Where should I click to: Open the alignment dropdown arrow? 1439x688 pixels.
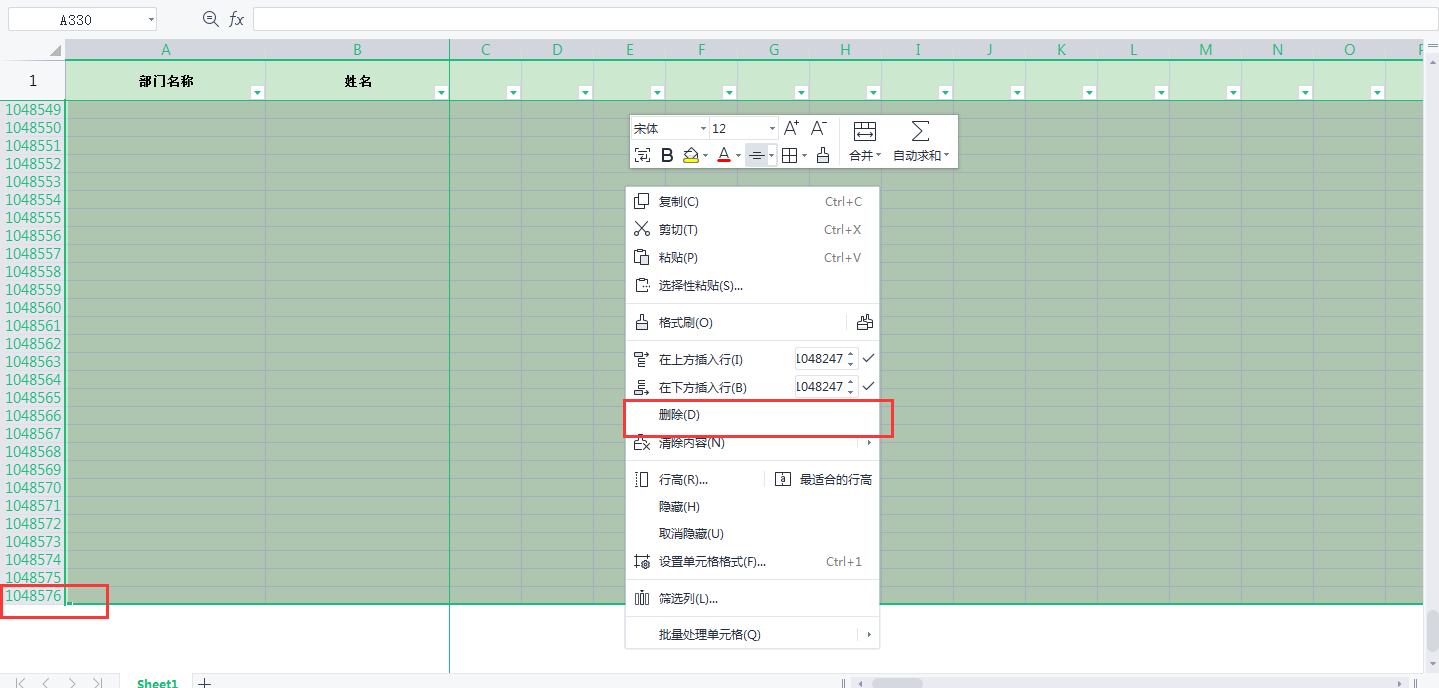[771, 156]
